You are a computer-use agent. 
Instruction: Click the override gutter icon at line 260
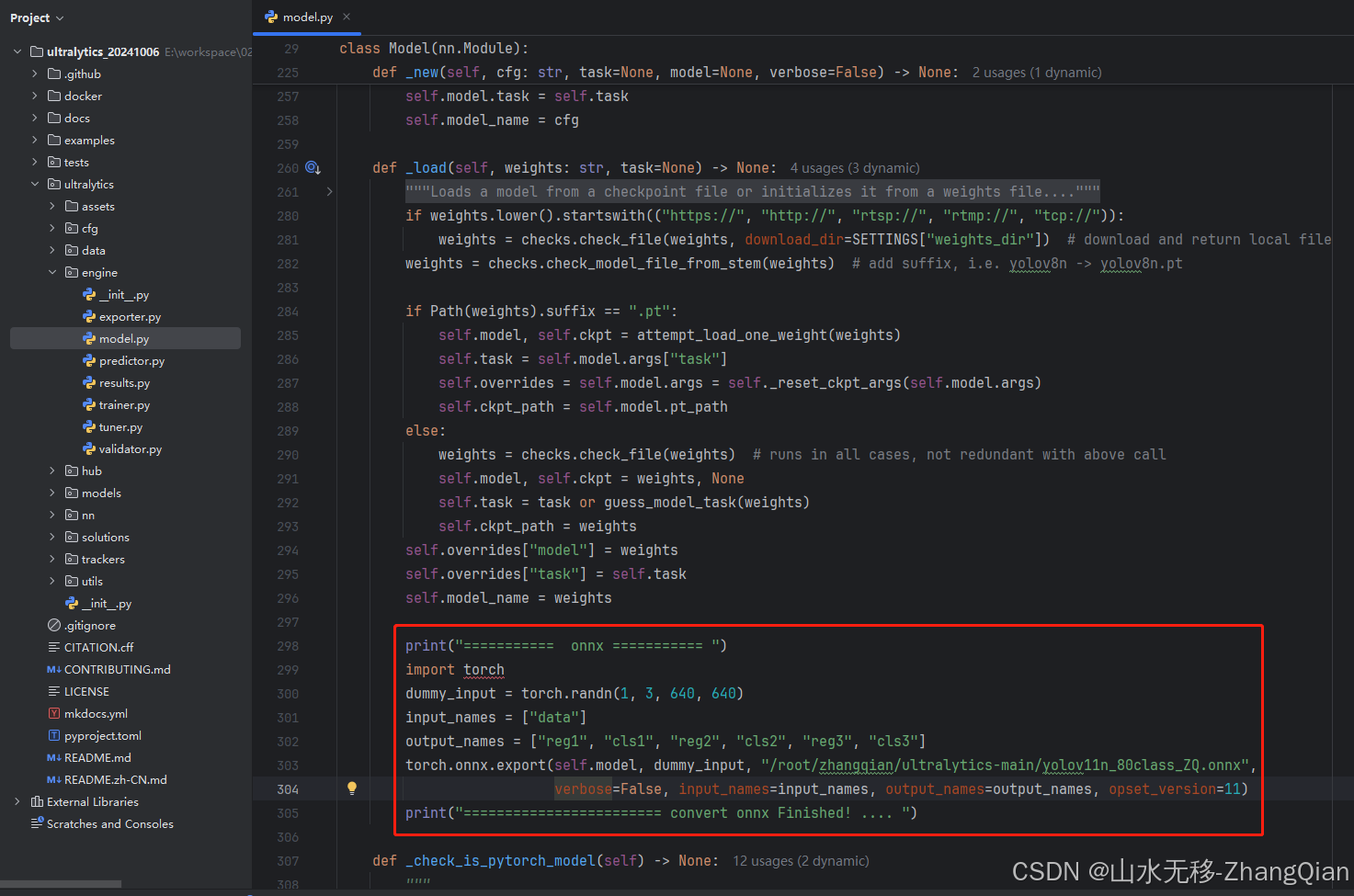click(313, 167)
